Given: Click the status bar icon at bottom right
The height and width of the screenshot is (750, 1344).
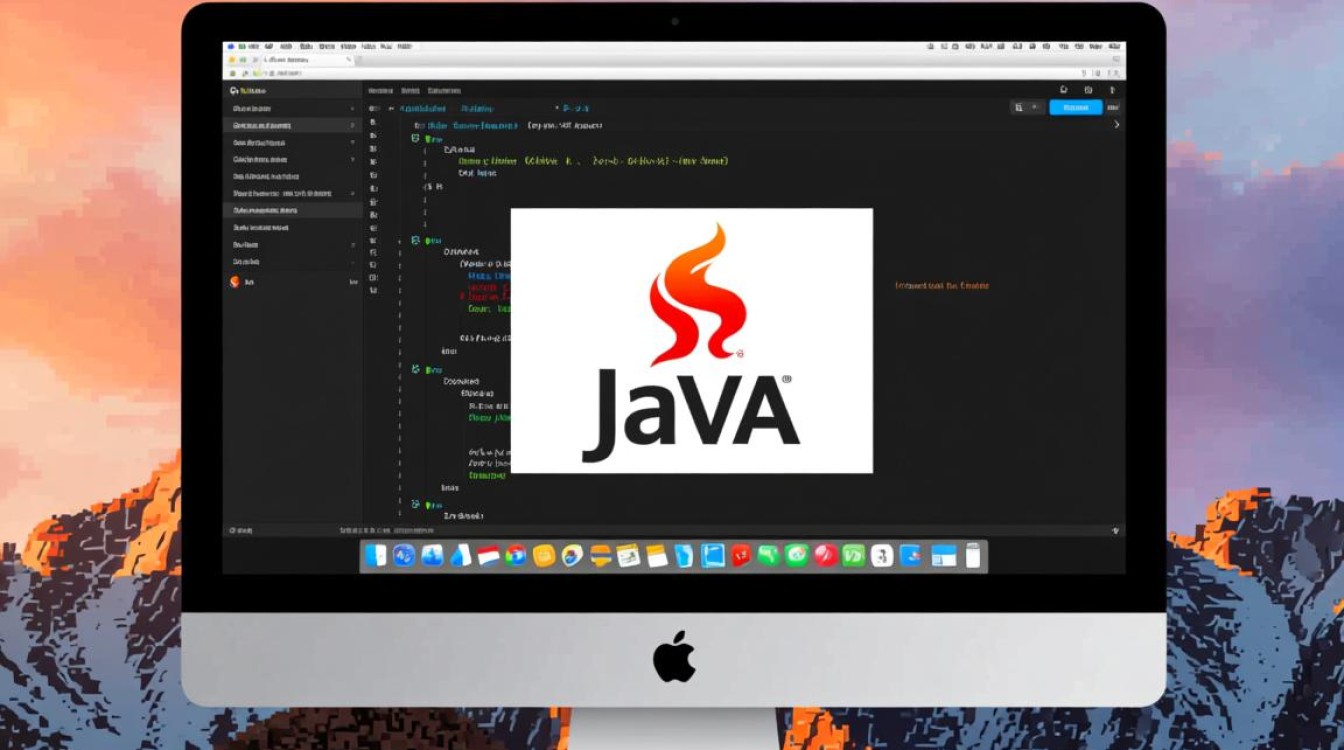Looking at the screenshot, I should coord(1115,530).
